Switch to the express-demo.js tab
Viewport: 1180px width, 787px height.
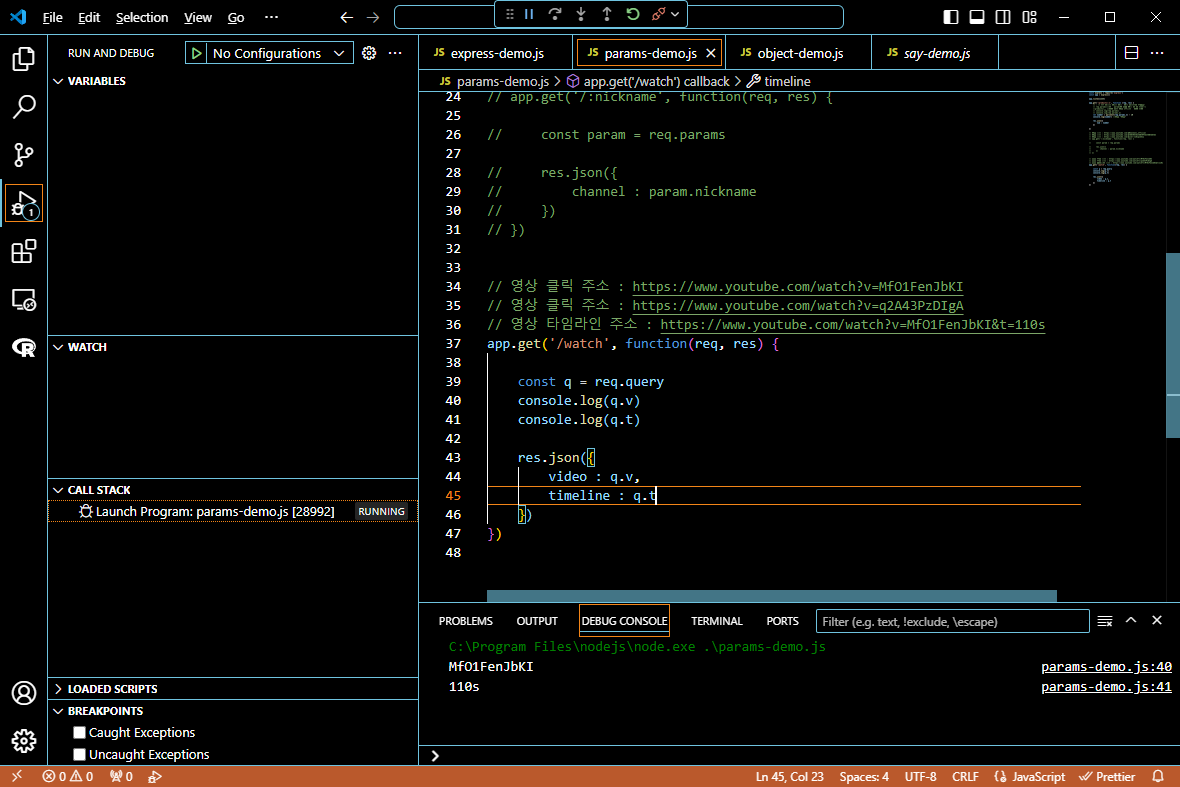[x=496, y=53]
